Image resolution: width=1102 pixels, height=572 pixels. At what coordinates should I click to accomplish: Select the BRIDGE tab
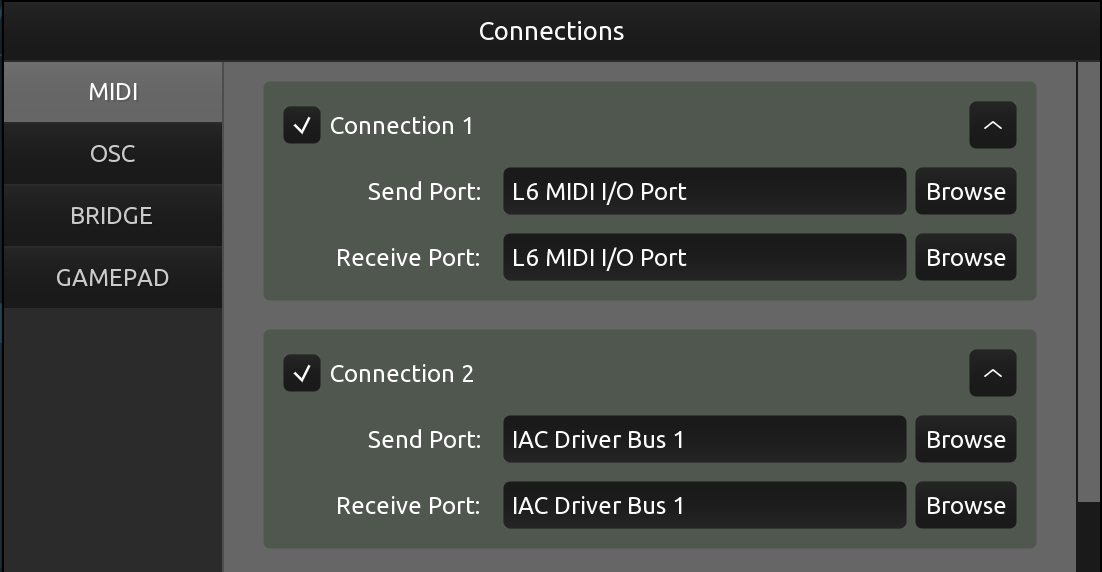113,216
